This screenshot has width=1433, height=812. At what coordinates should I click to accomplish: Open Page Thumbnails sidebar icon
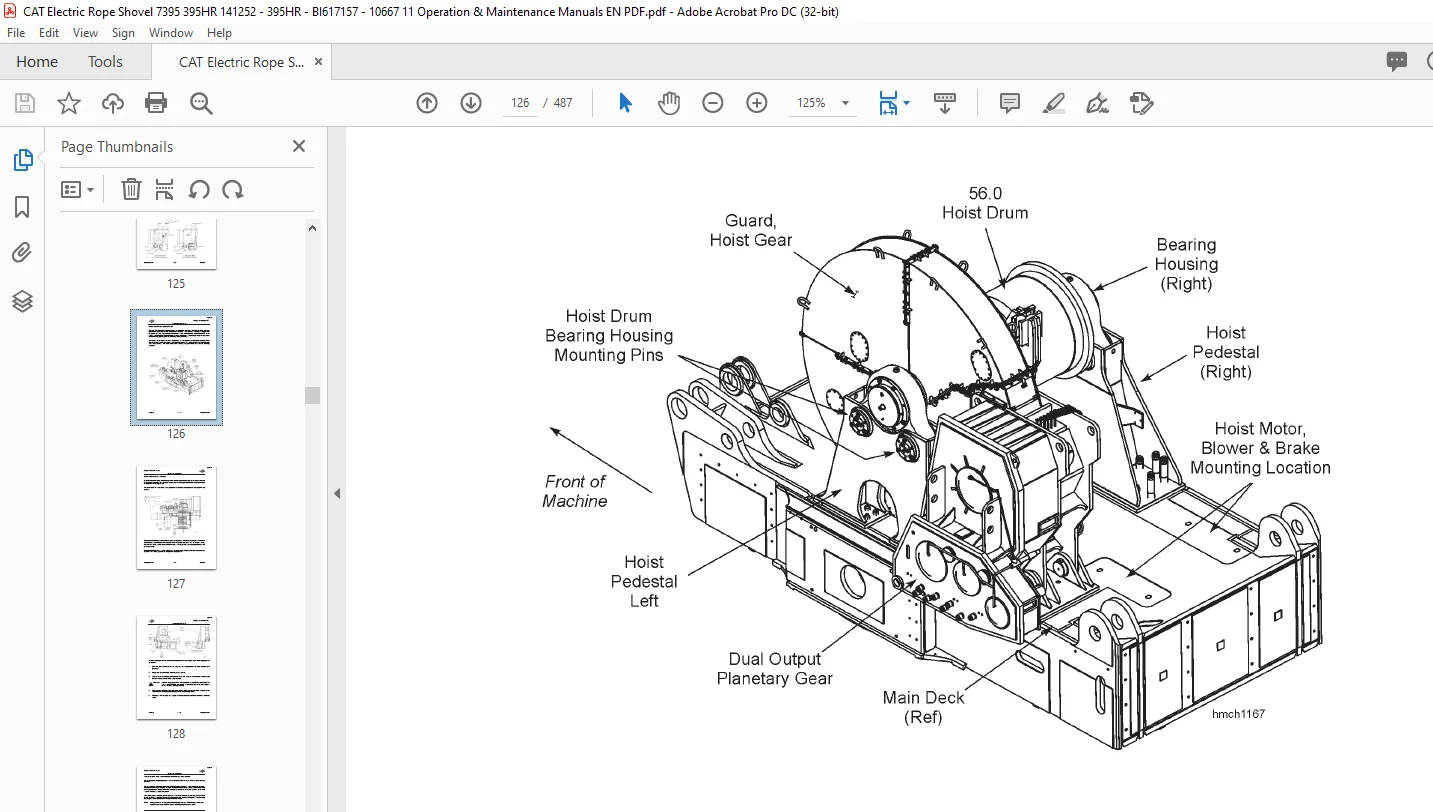tap(22, 160)
